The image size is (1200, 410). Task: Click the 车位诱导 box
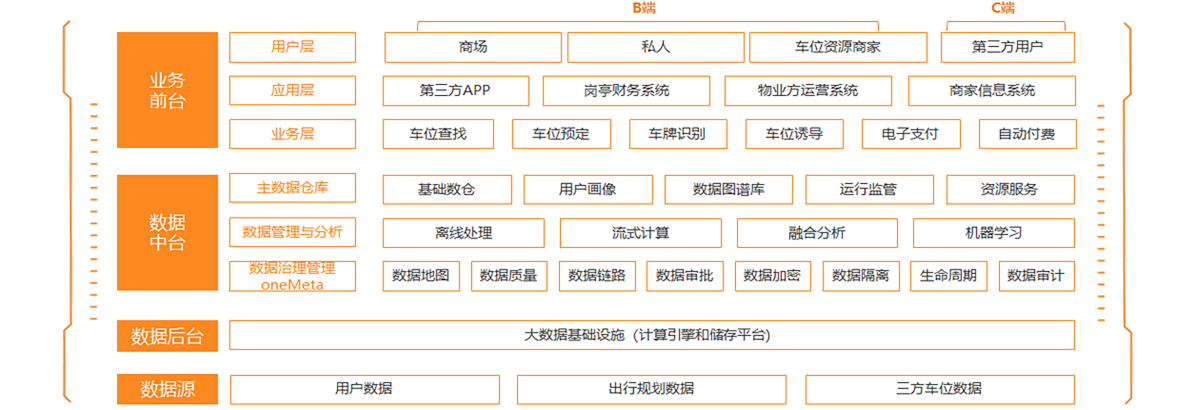pyautogui.click(x=795, y=134)
